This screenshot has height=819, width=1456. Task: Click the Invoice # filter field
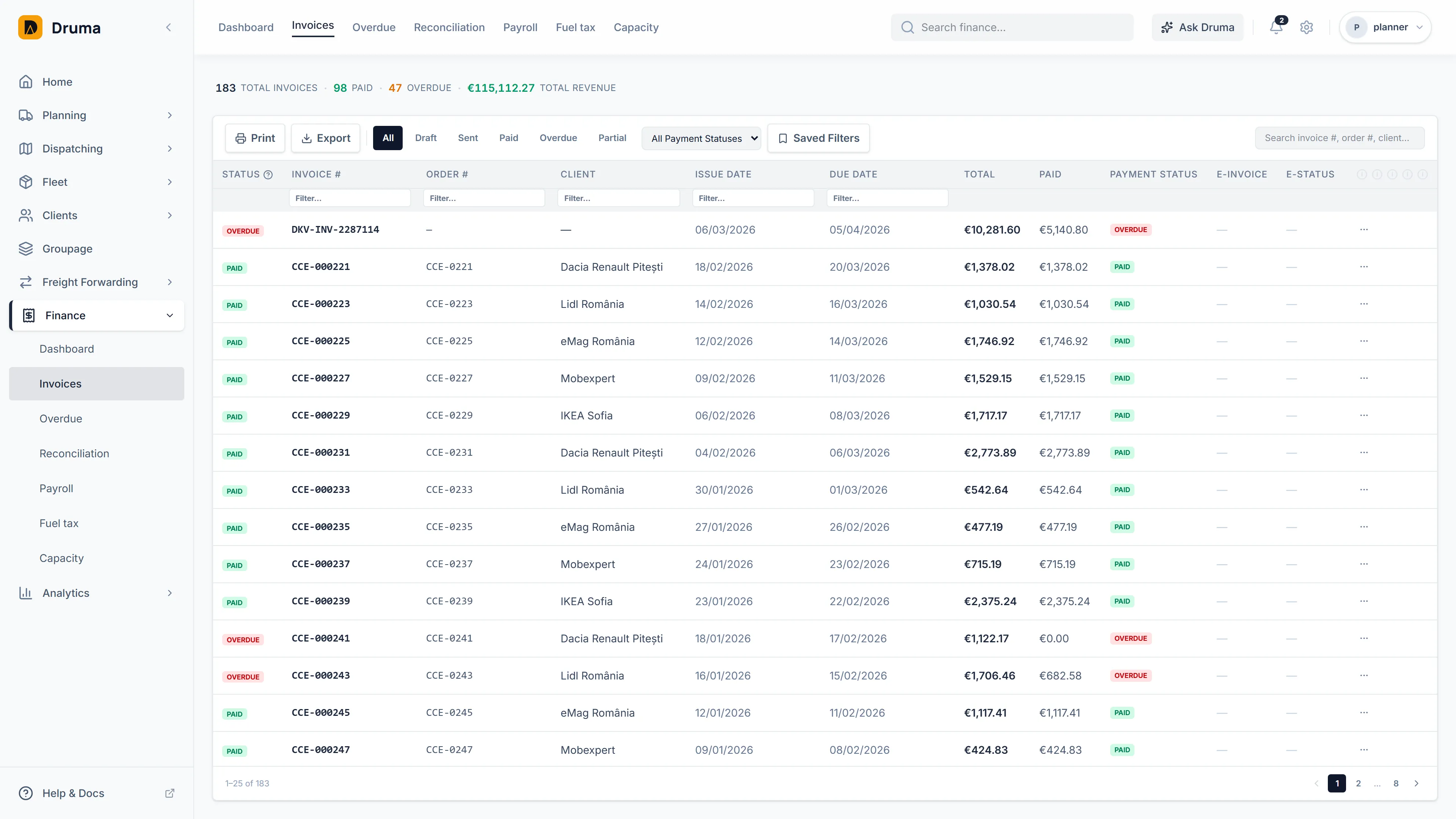(349, 198)
